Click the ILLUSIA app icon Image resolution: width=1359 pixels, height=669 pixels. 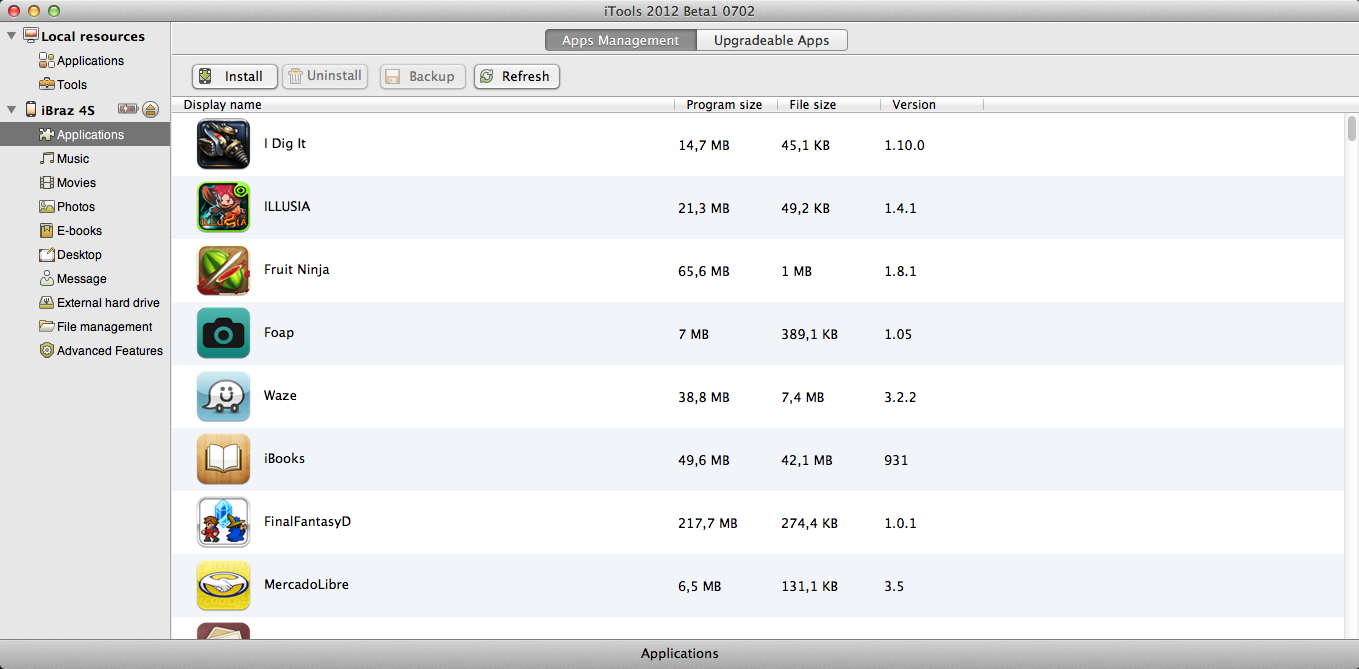(223, 207)
